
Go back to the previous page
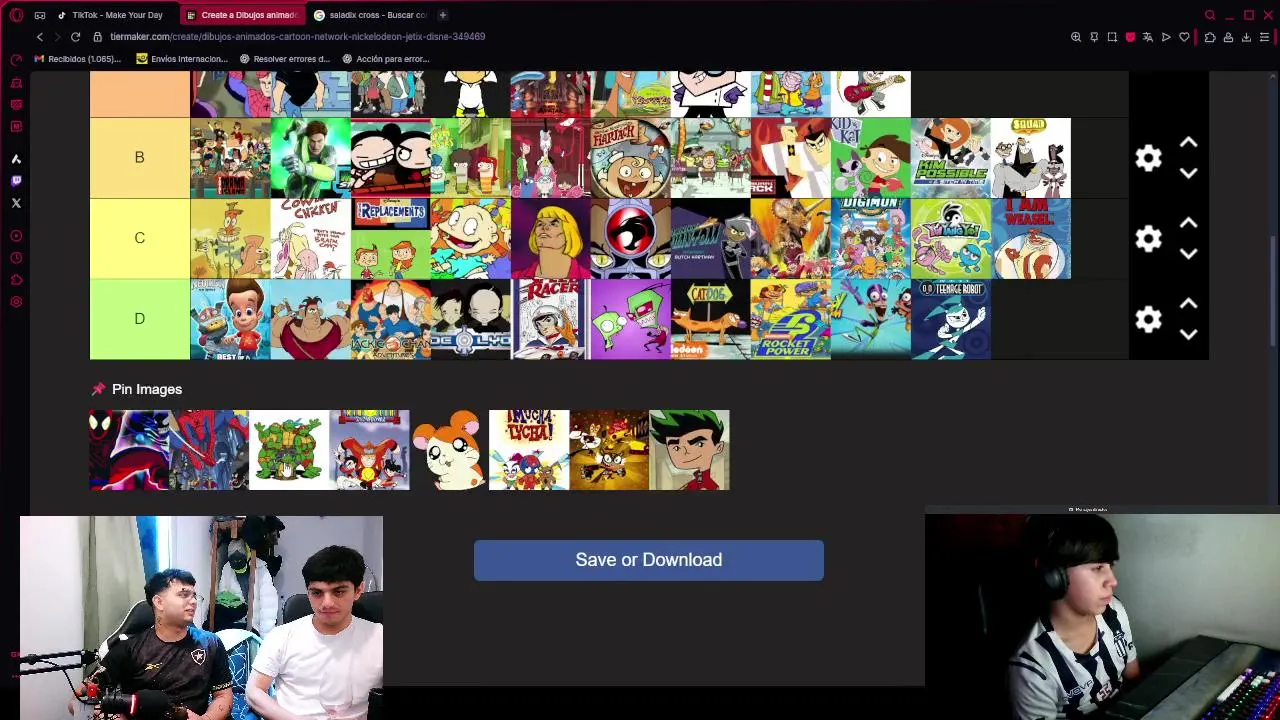pyautogui.click(x=40, y=37)
